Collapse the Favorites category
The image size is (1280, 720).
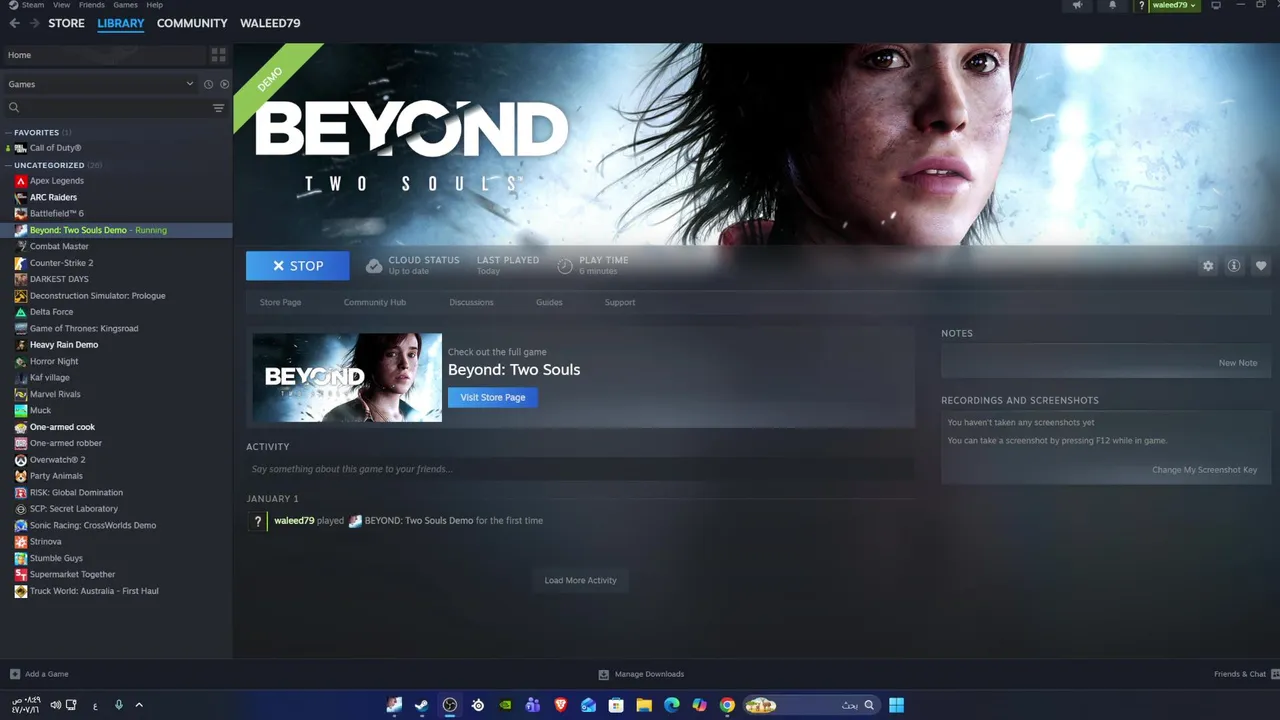(9, 132)
